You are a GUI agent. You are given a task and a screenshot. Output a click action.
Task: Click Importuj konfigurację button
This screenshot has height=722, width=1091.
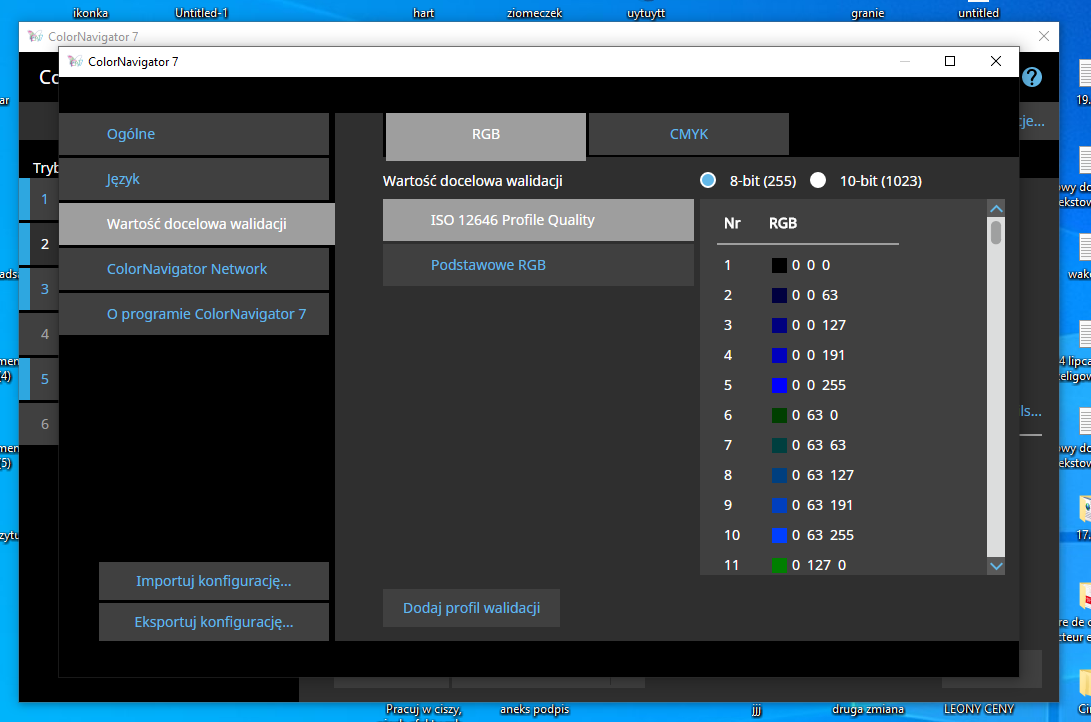click(x=214, y=581)
